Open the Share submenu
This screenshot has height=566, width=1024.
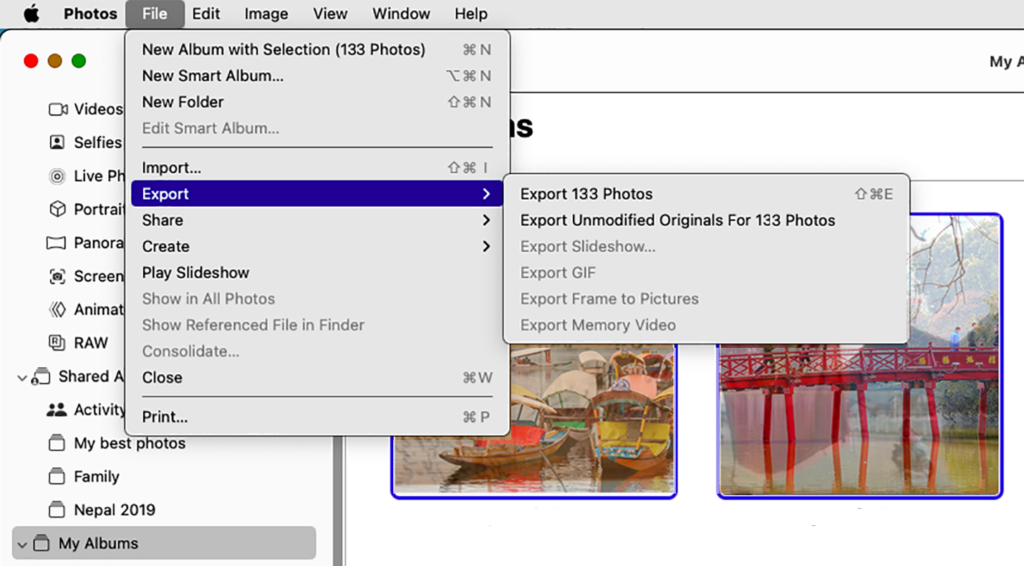(x=317, y=220)
